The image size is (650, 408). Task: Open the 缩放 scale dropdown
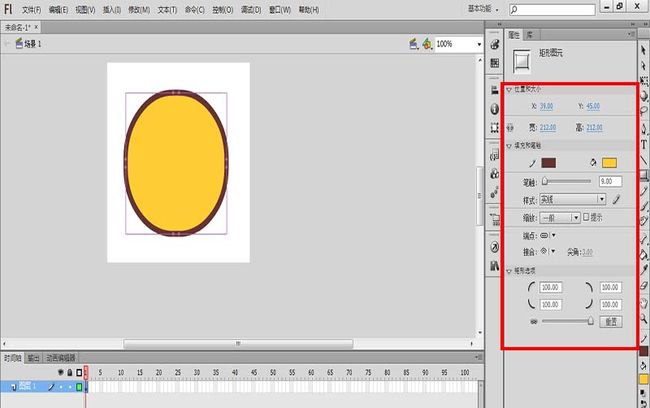[560, 218]
